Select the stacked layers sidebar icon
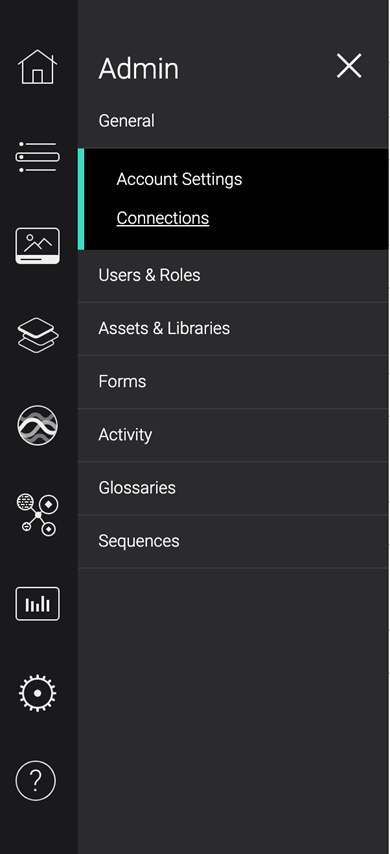Screen dimensions: 390x854 [38, 335]
